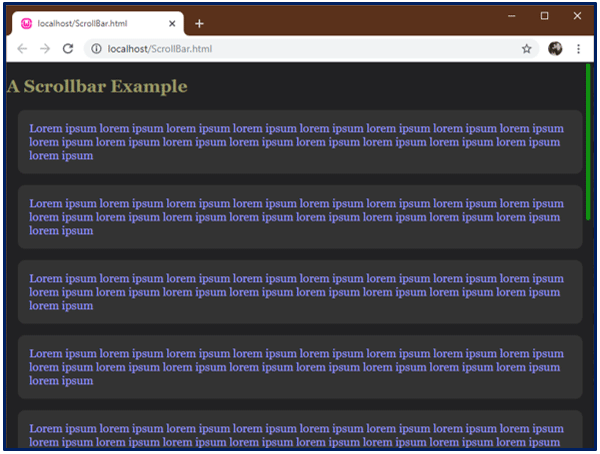The image size is (600, 454).
Task: Click the fourth Lorem ipsum paragraph box
Action: pos(300,367)
